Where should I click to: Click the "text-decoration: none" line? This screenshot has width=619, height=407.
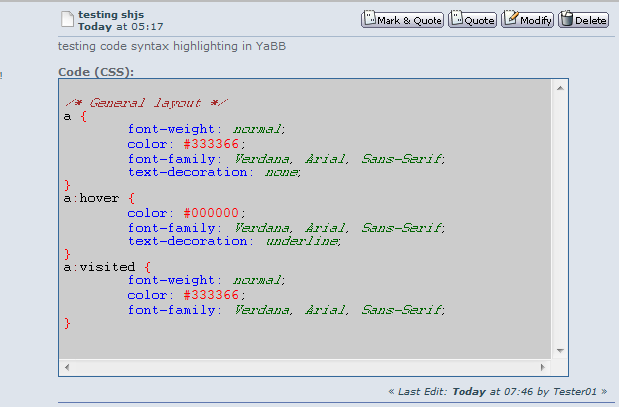(214, 173)
